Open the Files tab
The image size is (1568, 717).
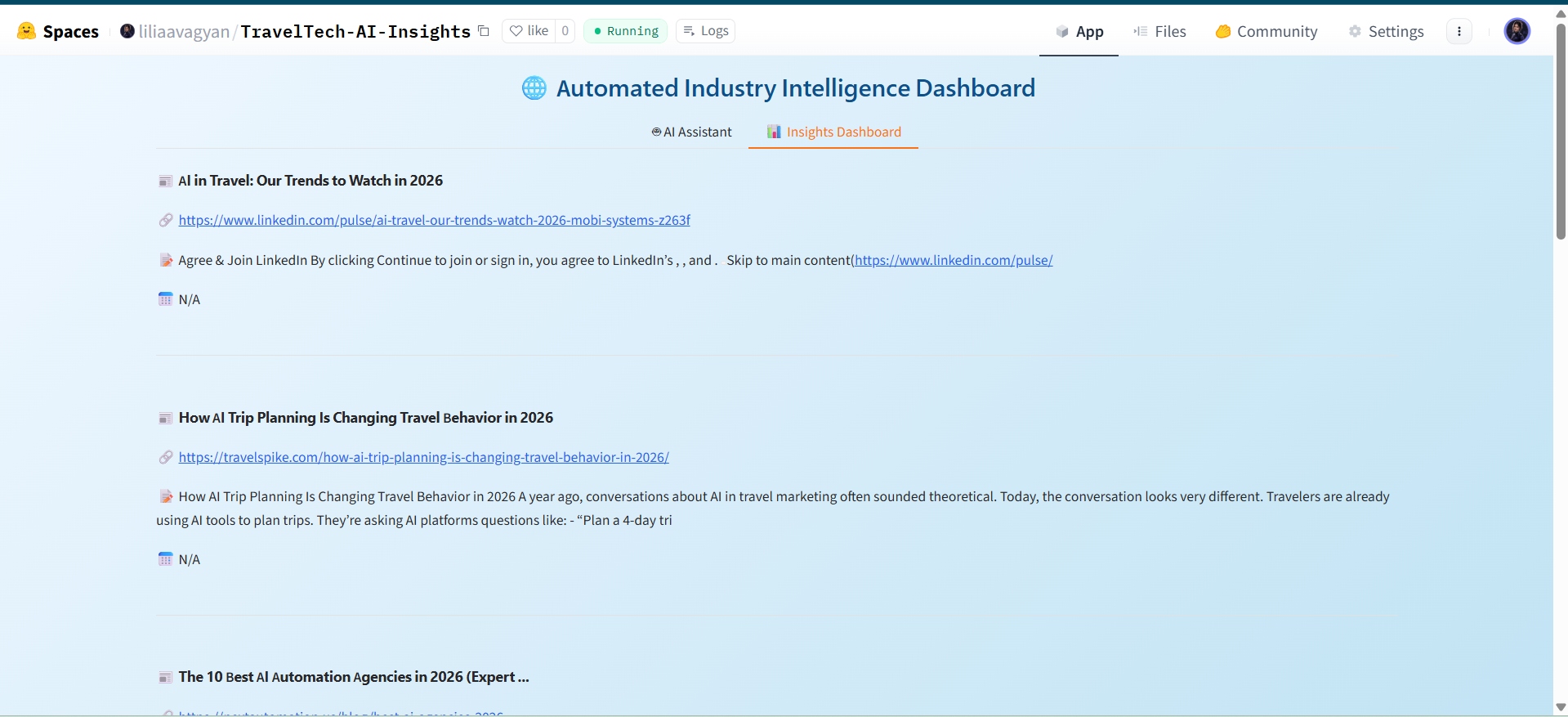click(1159, 31)
